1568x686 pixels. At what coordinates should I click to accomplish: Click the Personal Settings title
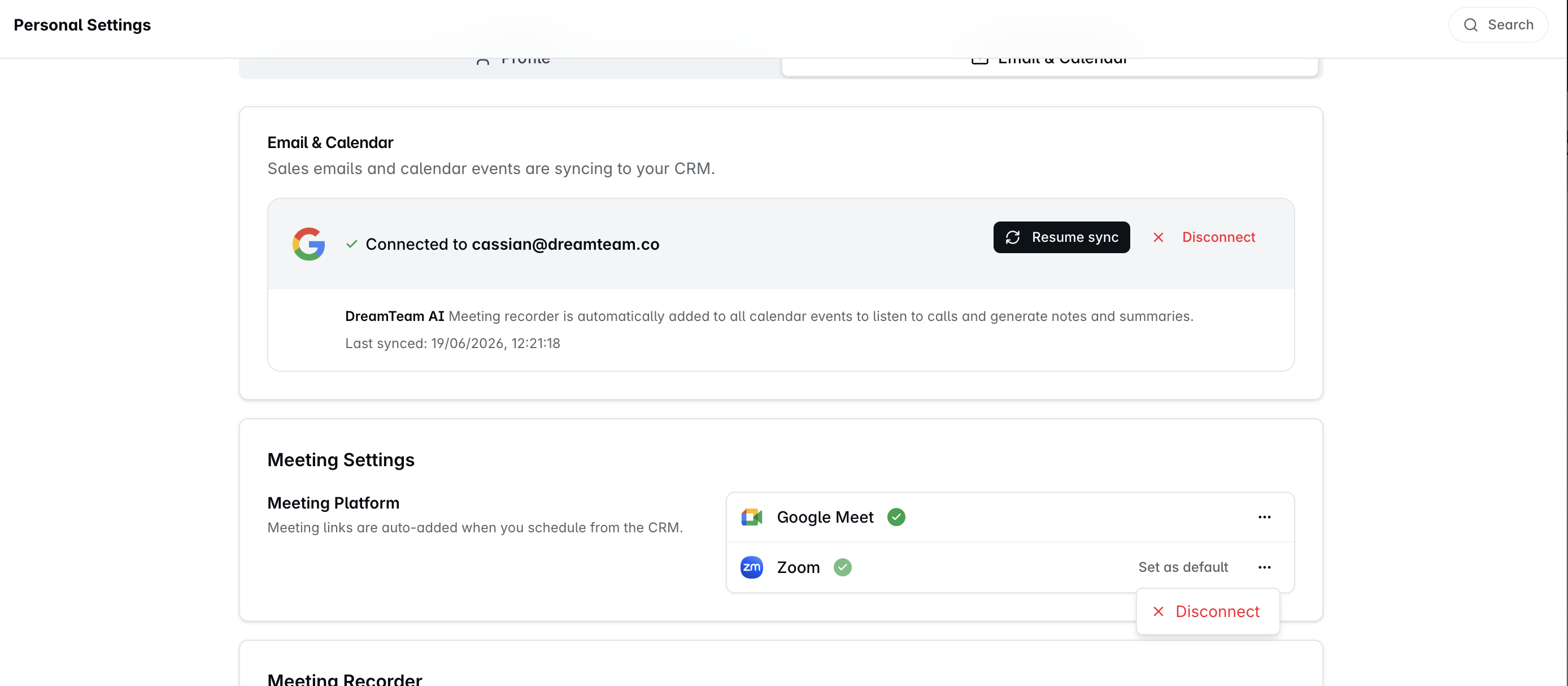coord(82,25)
